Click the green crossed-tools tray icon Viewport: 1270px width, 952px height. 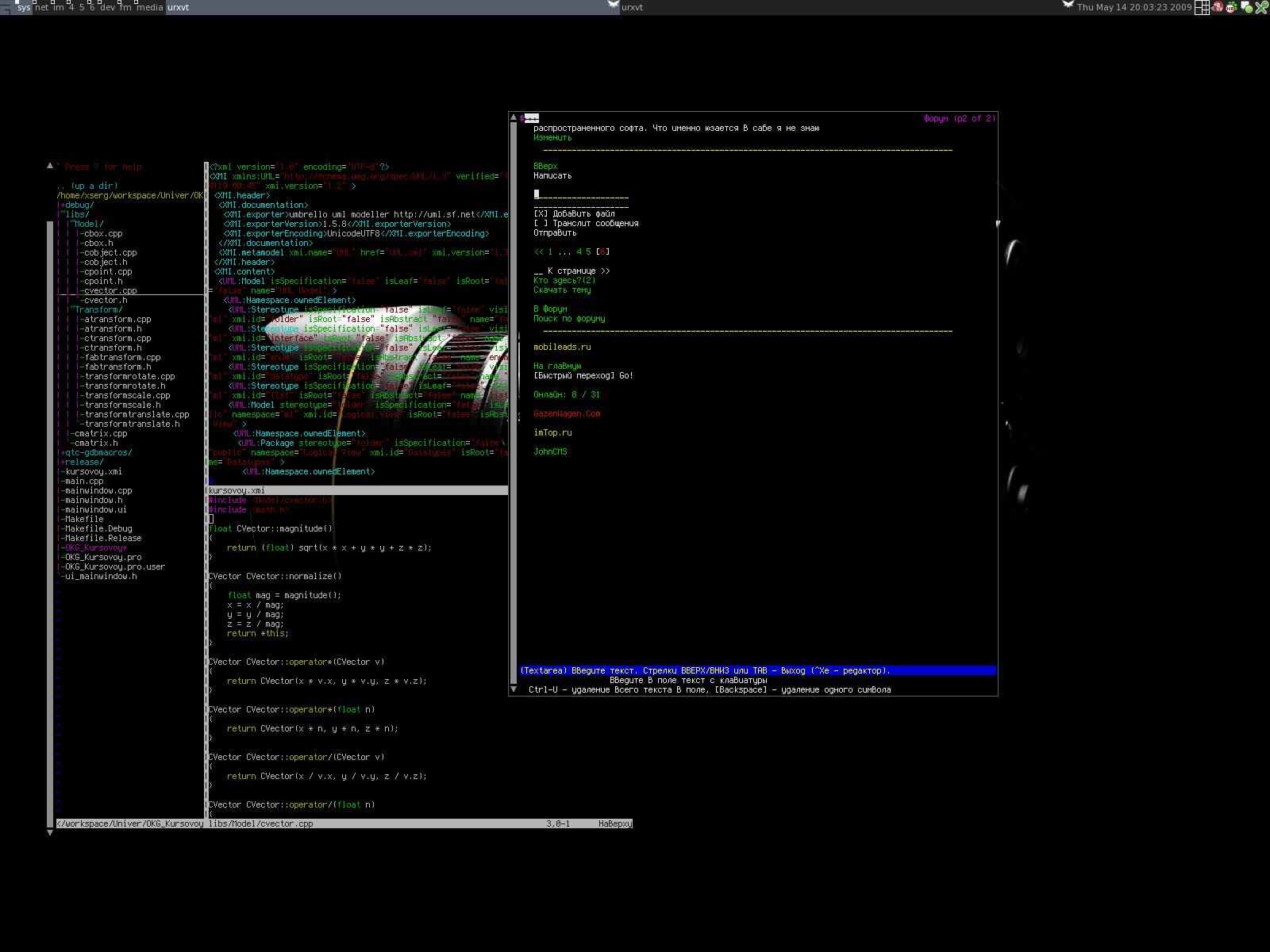pos(1262,7)
